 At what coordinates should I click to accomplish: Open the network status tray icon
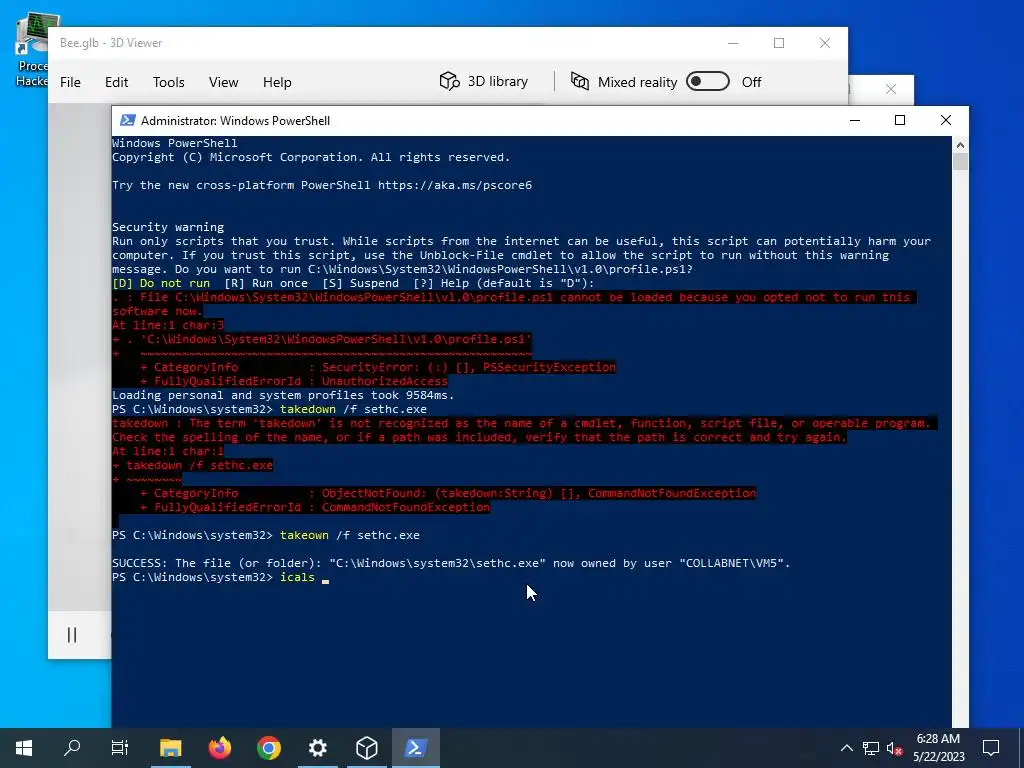click(x=871, y=748)
